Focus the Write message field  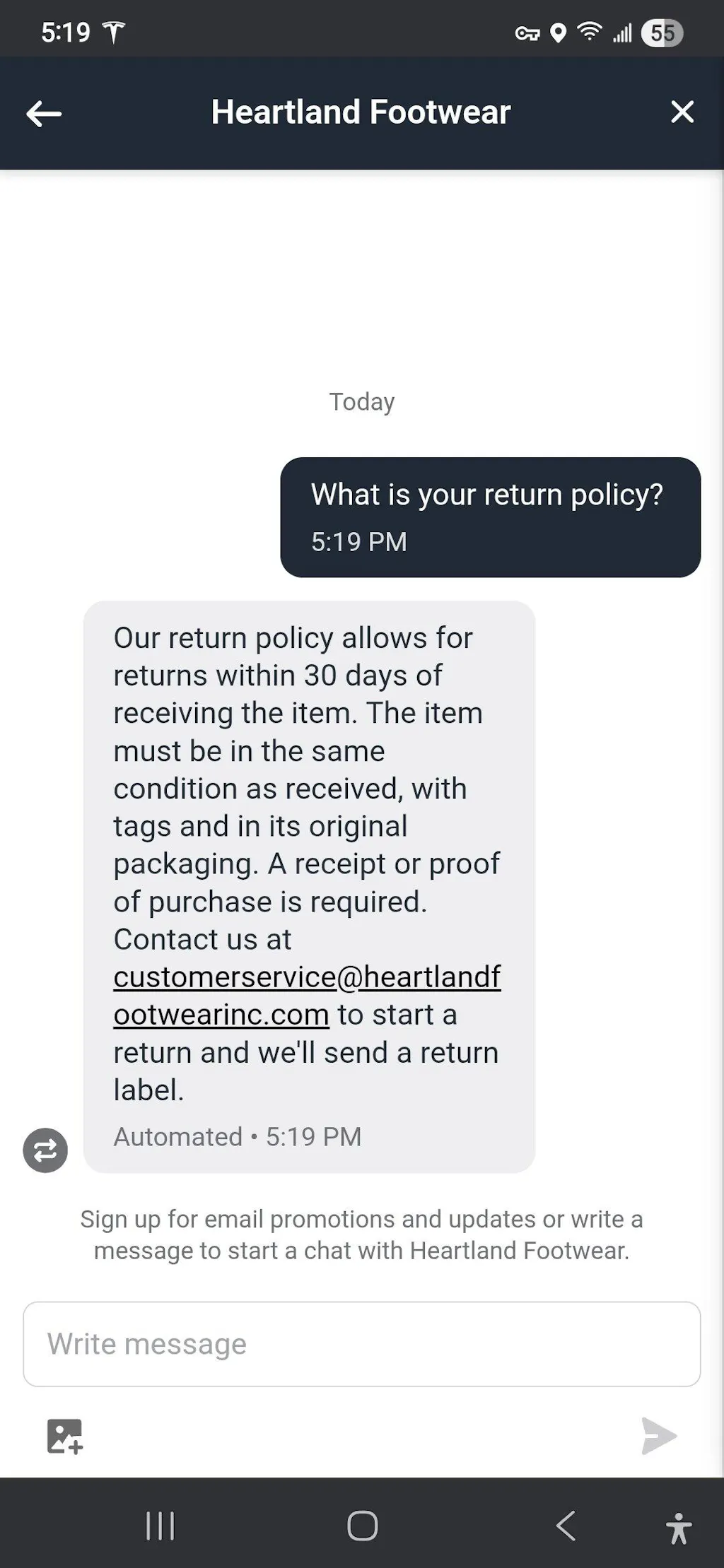click(x=362, y=1344)
